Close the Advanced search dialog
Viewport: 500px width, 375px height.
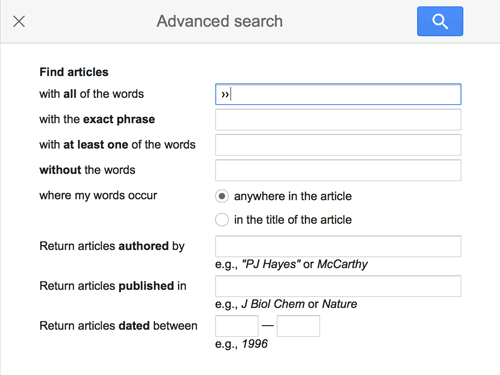coord(19,22)
